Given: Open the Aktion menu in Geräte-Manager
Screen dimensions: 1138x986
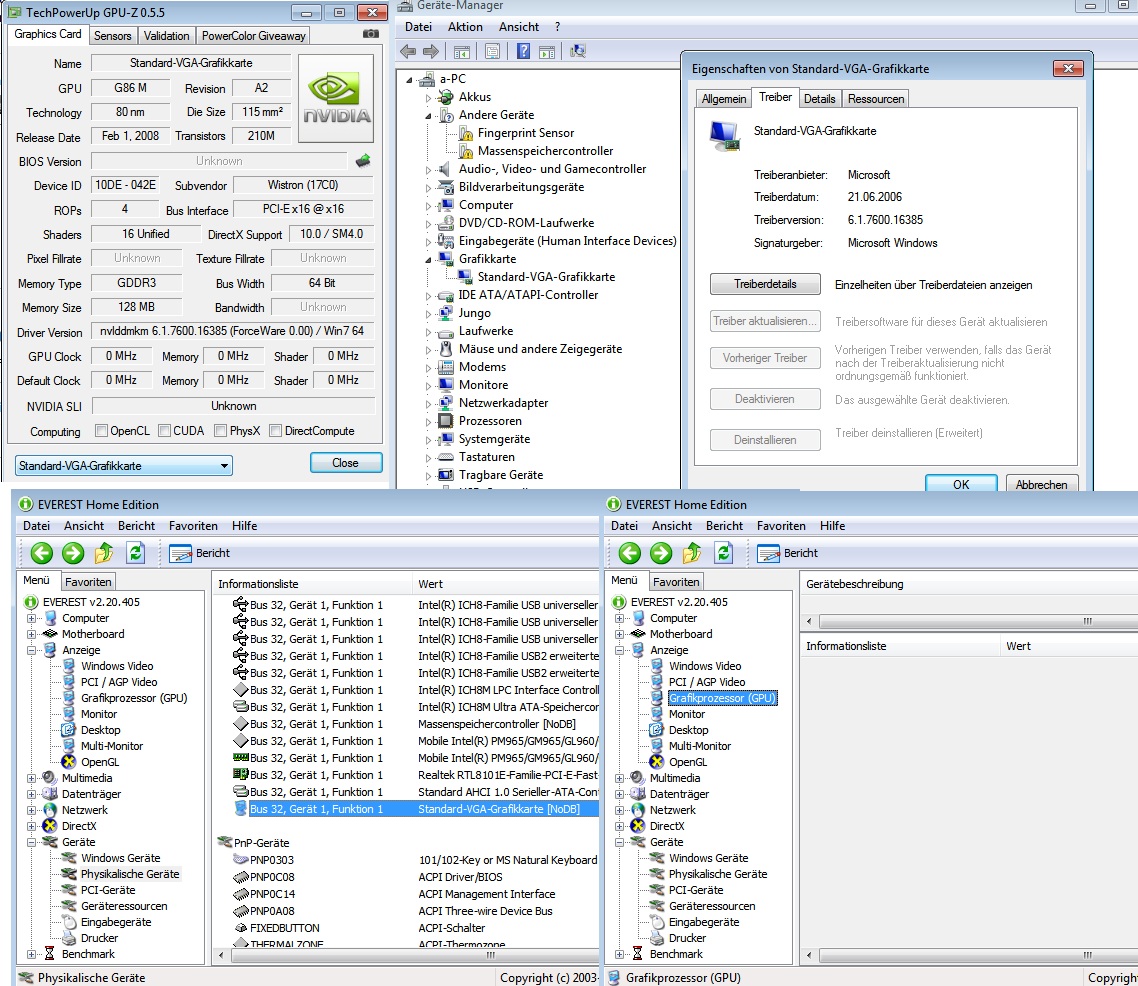Looking at the screenshot, I should point(465,27).
